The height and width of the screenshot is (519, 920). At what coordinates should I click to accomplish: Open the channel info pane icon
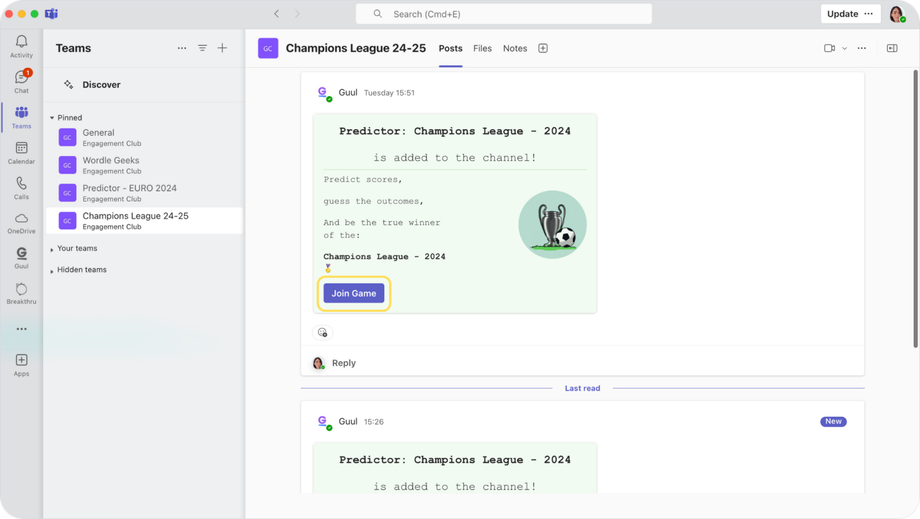coord(892,48)
